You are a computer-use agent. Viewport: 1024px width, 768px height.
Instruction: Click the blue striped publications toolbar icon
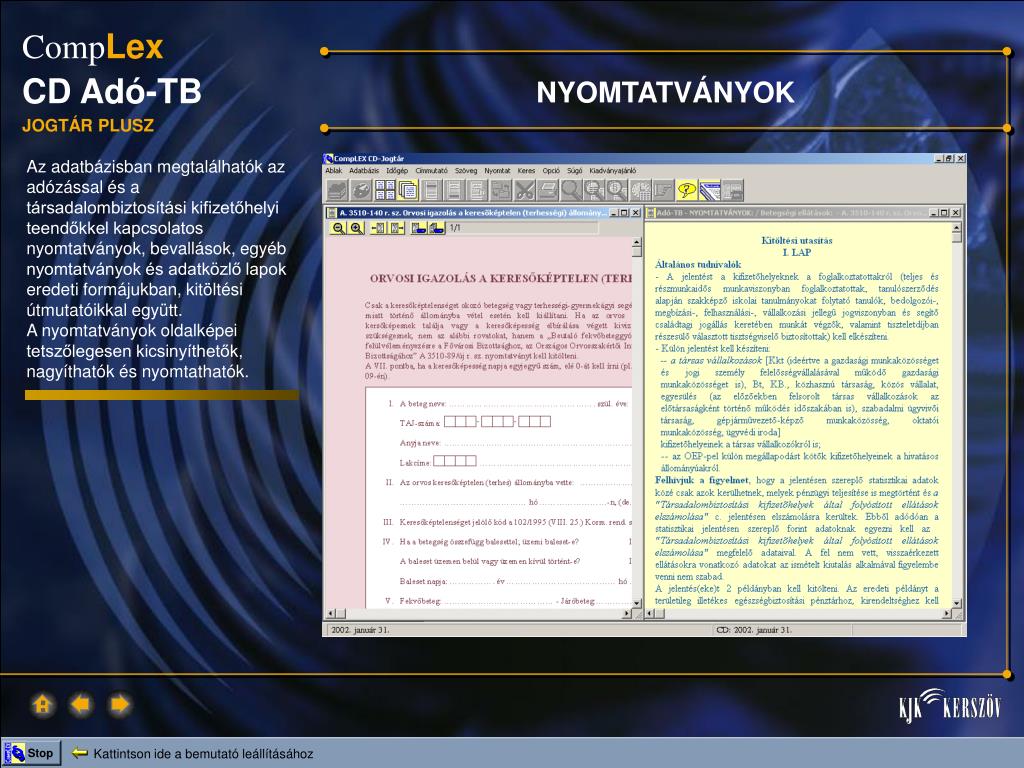(710, 190)
